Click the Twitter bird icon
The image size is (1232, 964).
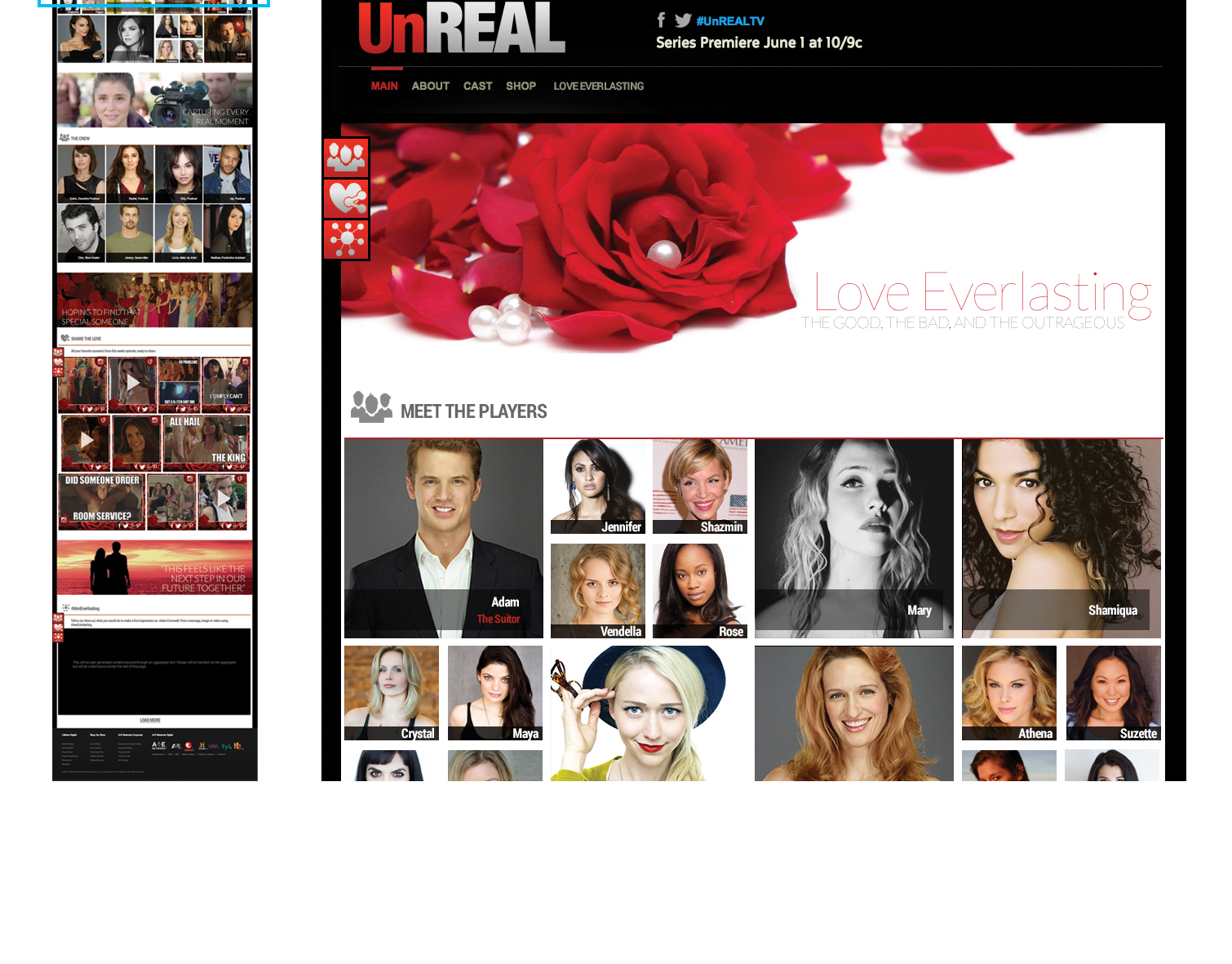click(x=683, y=20)
